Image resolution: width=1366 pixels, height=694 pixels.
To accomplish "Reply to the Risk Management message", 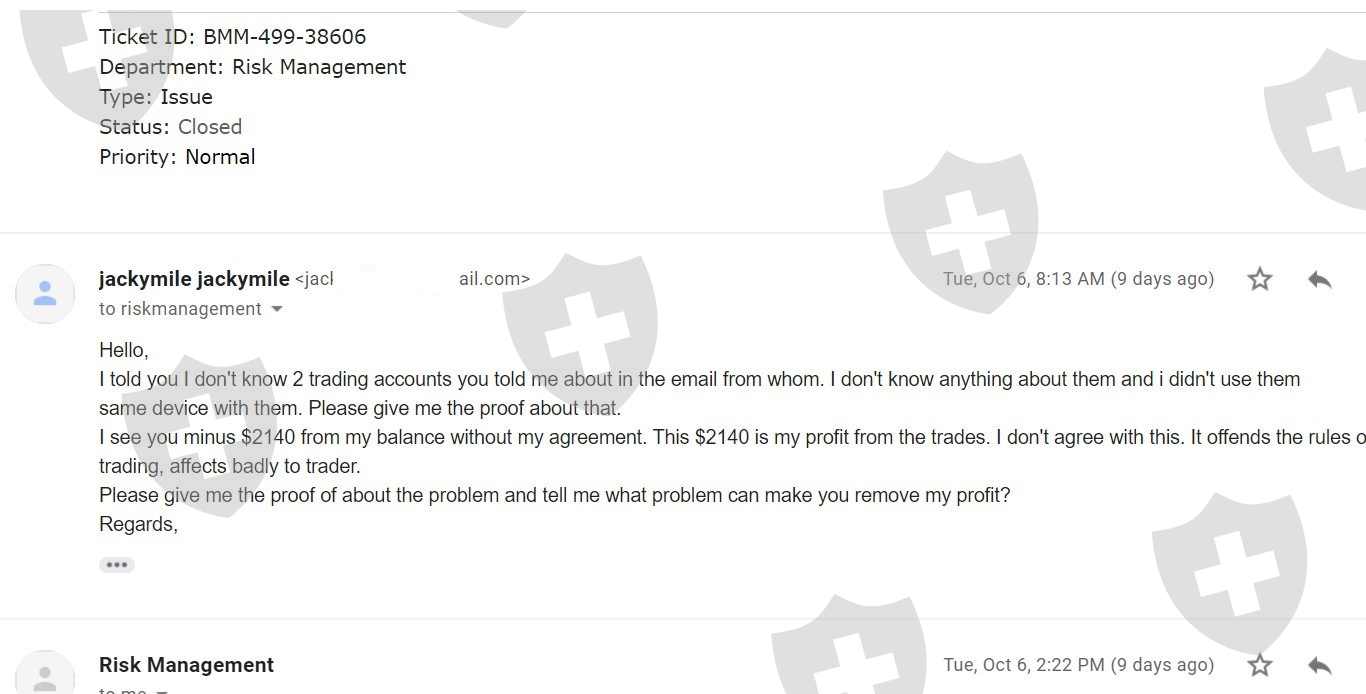I will [1319, 665].
